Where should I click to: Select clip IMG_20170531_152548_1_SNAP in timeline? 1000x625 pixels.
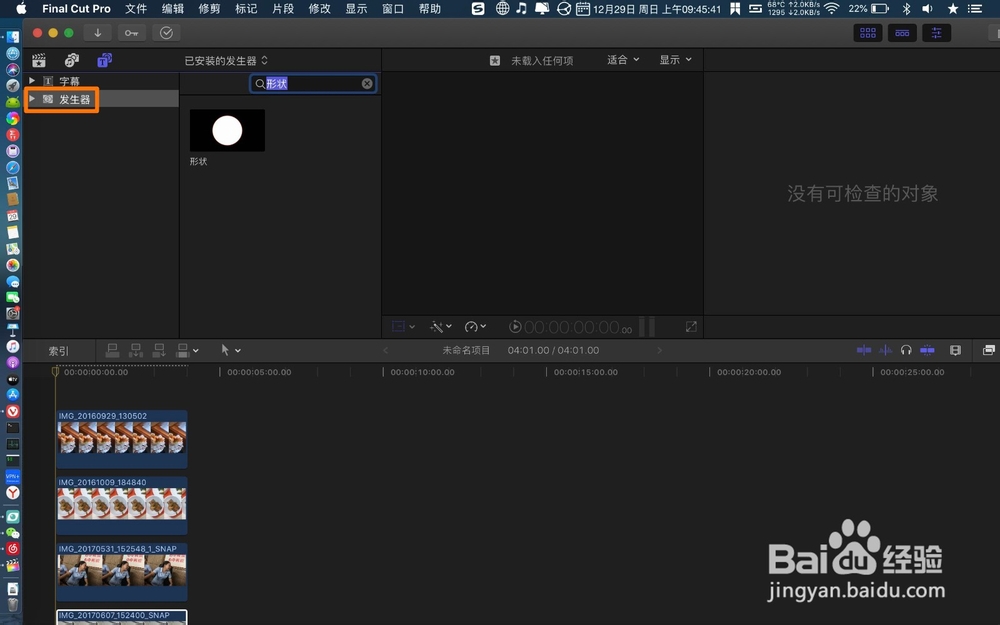(122, 571)
